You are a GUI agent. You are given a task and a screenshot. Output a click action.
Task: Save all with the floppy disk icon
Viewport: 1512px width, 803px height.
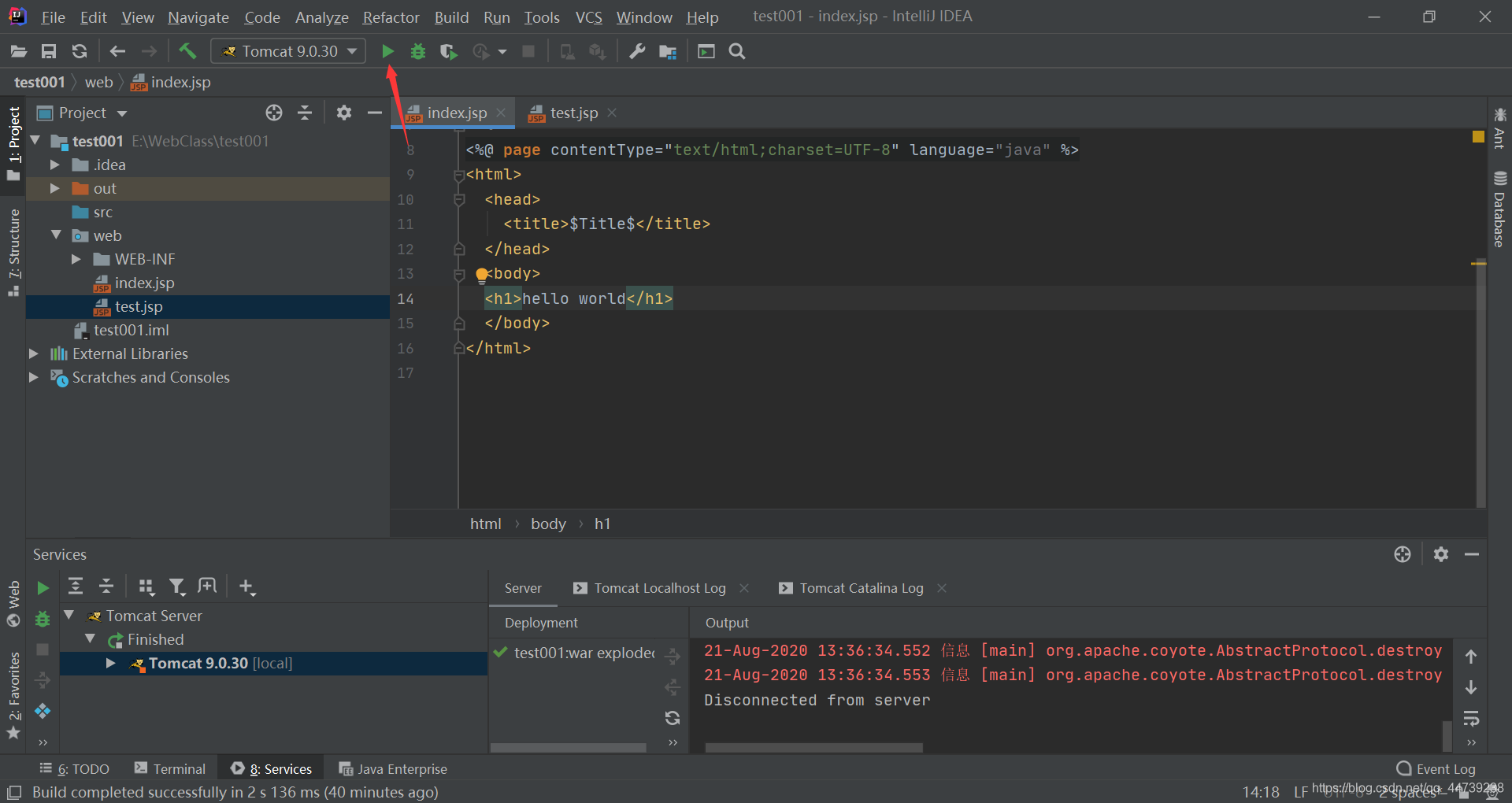(49, 51)
